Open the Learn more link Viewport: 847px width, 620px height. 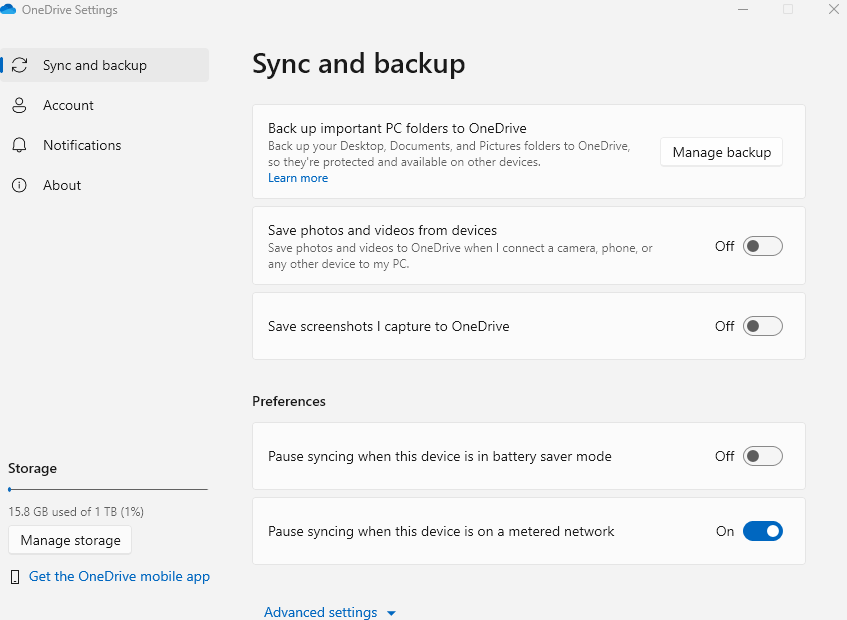298,178
